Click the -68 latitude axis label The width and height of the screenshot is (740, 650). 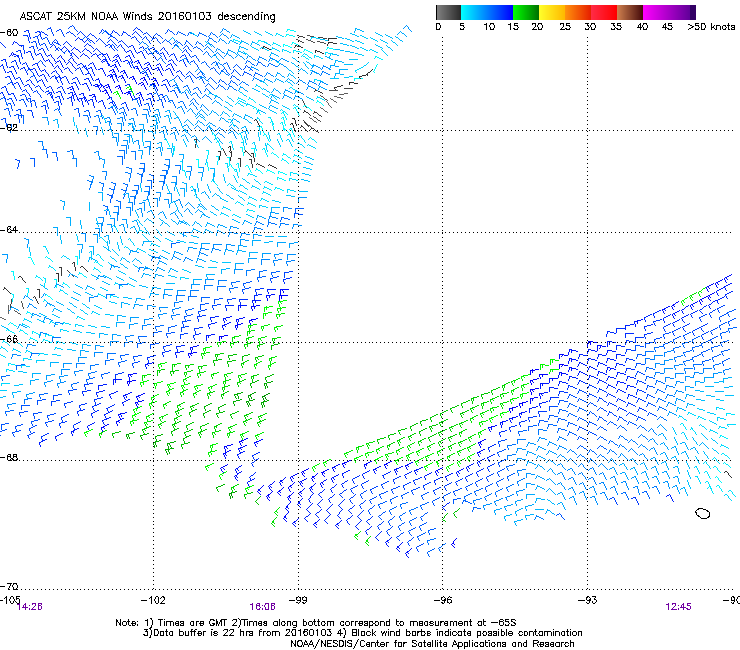pos(9,458)
